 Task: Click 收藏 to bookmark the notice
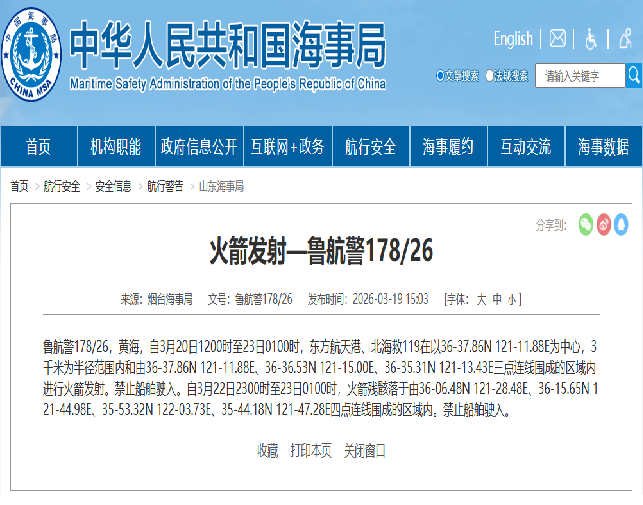[267, 450]
